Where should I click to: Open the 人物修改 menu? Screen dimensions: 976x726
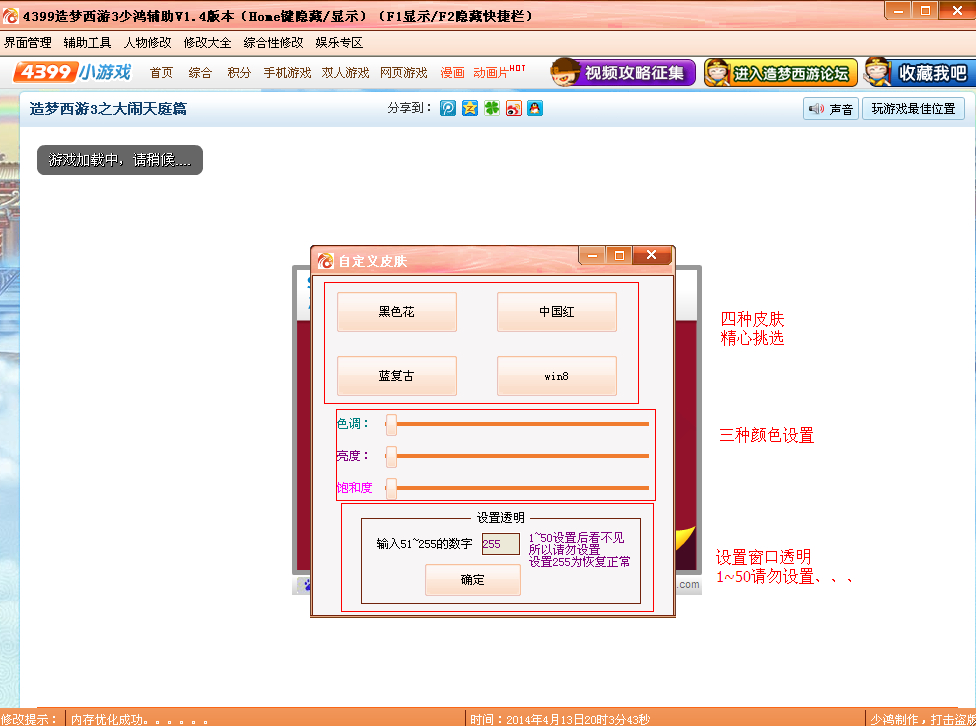click(x=147, y=43)
